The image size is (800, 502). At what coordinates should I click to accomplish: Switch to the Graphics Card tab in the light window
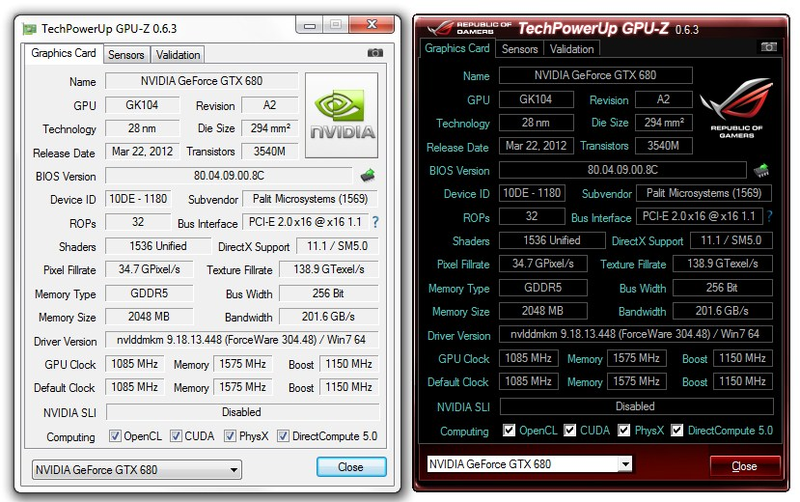pos(63,53)
